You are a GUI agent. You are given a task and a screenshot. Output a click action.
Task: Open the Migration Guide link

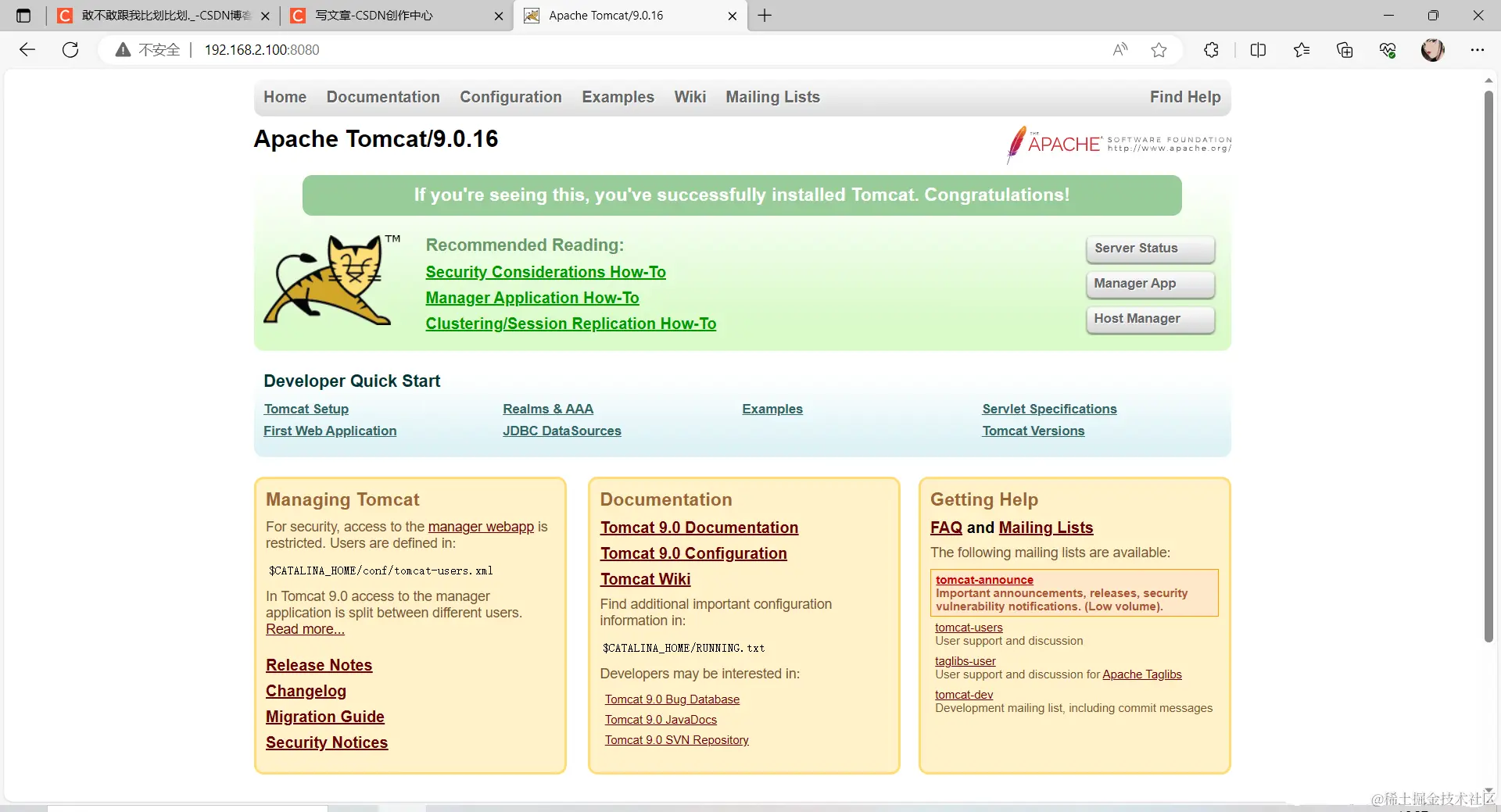pyautogui.click(x=324, y=717)
